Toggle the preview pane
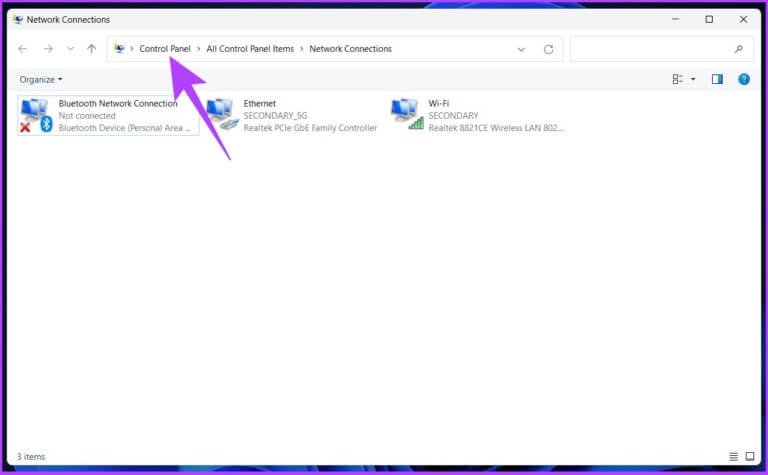The height and width of the screenshot is (475, 768). coord(717,79)
